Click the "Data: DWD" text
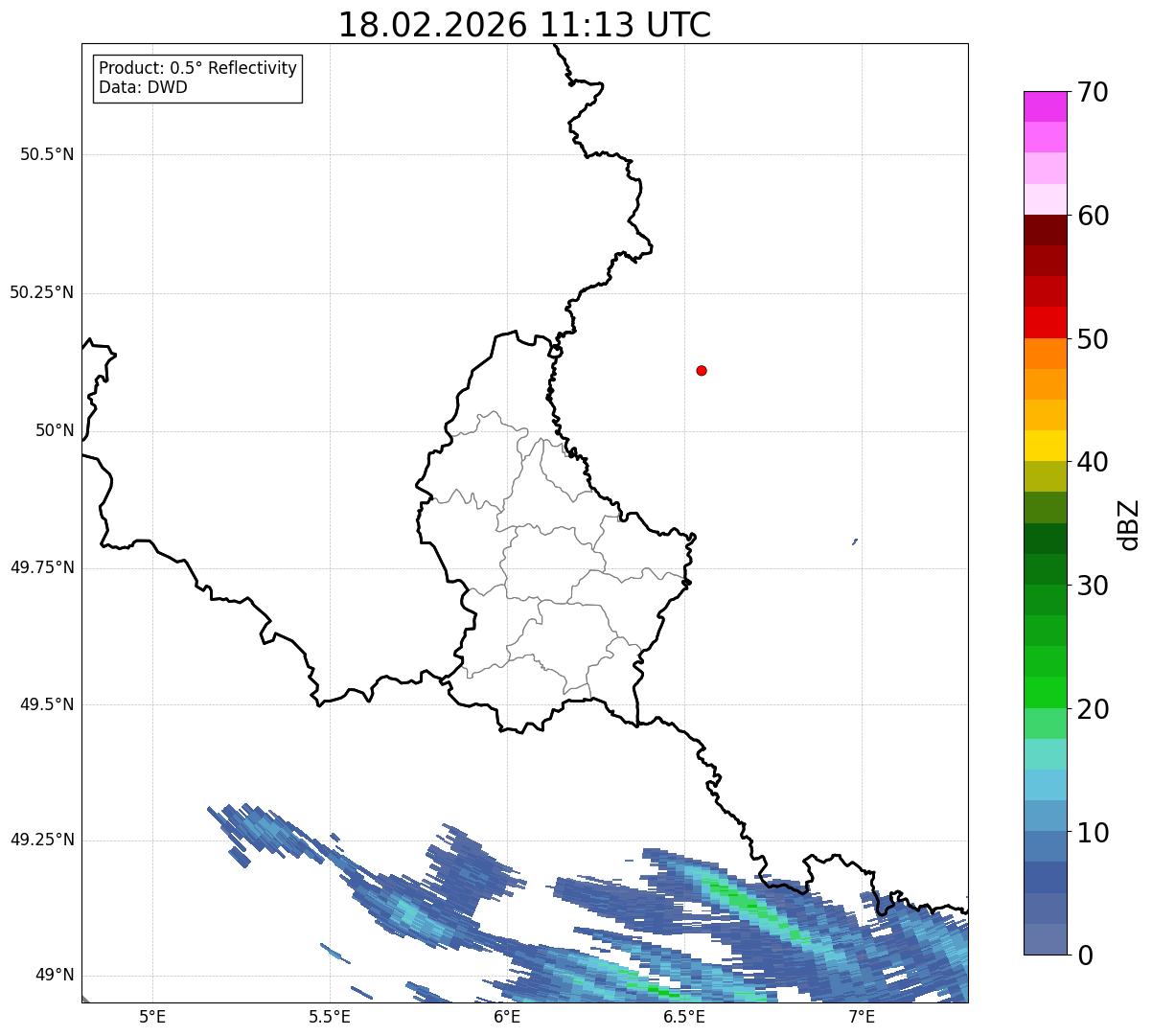1152x1036 pixels. [143, 88]
